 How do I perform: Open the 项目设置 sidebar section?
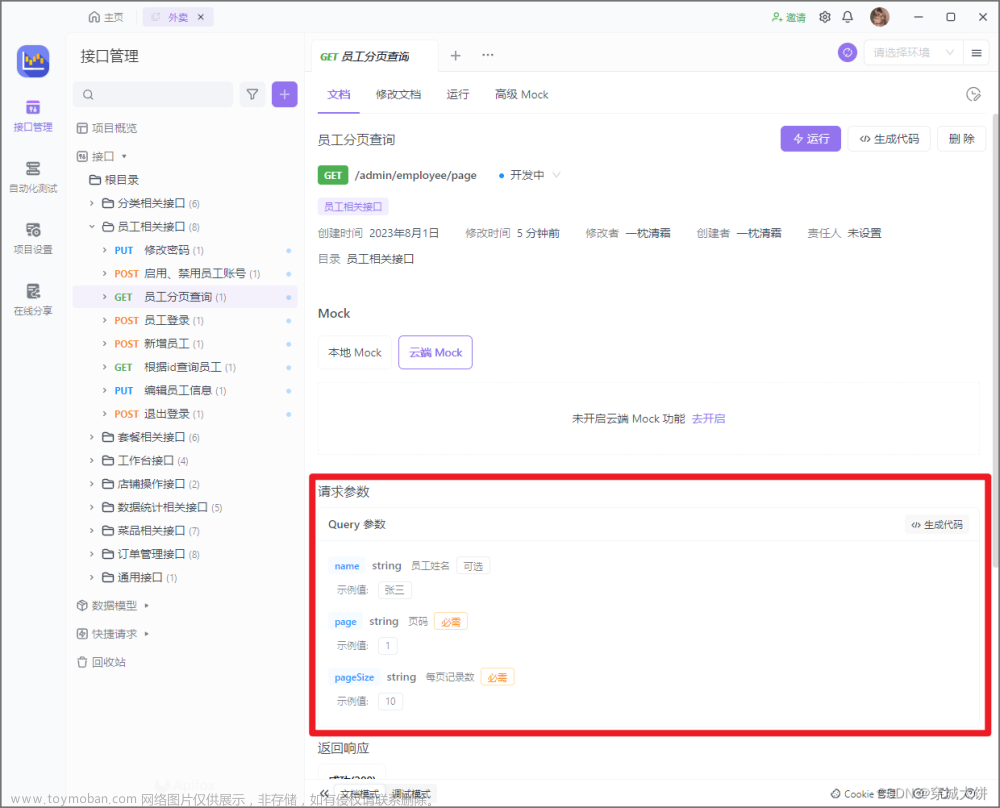33,238
